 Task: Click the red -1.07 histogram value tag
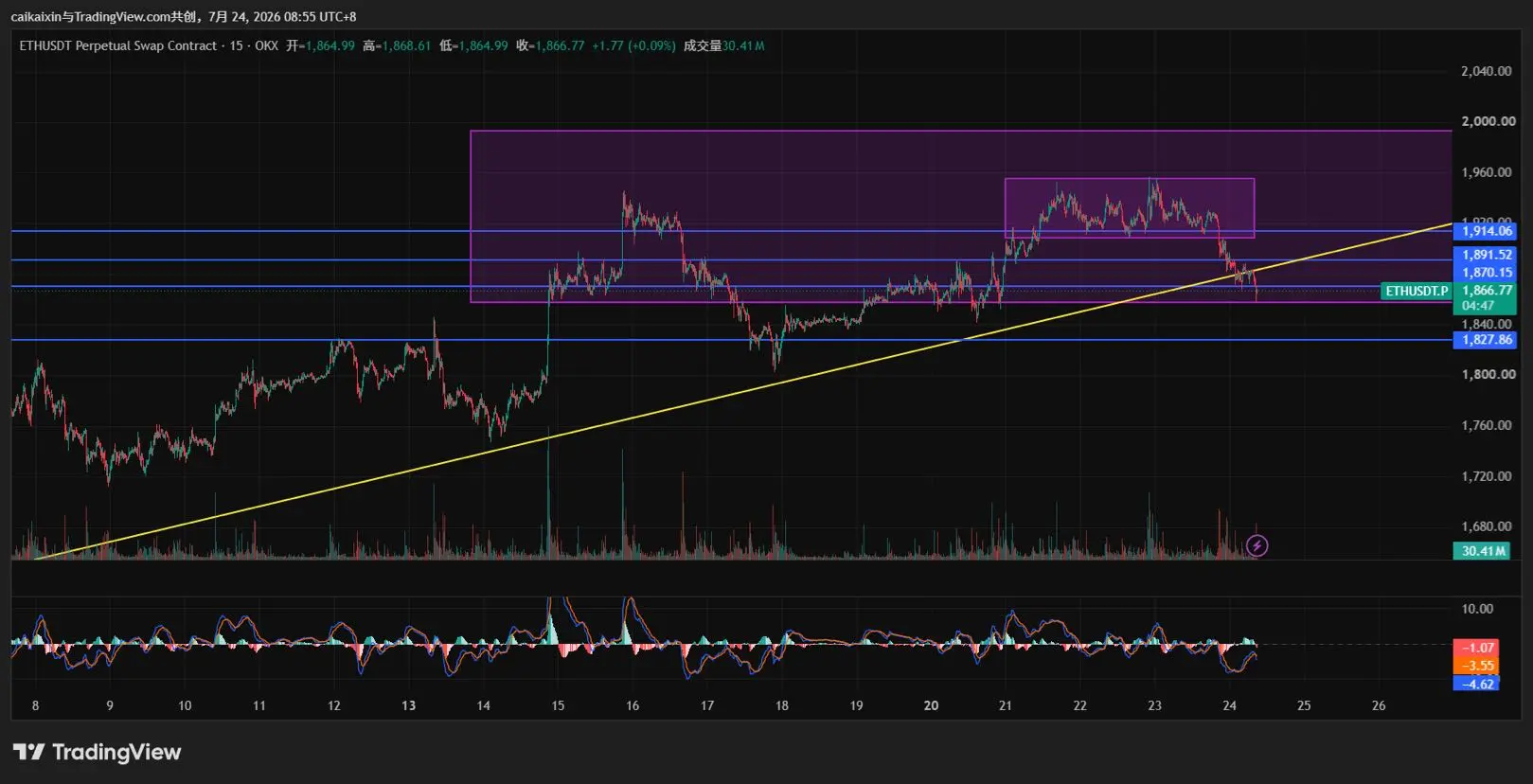1476,648
